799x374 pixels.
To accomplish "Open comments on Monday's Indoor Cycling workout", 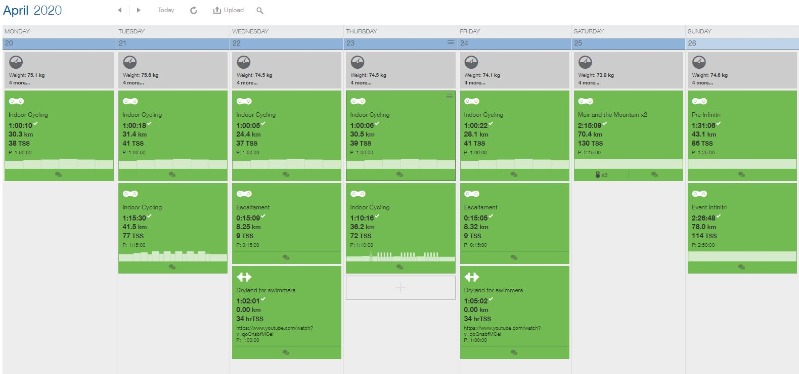I will (x=59, y=174).
